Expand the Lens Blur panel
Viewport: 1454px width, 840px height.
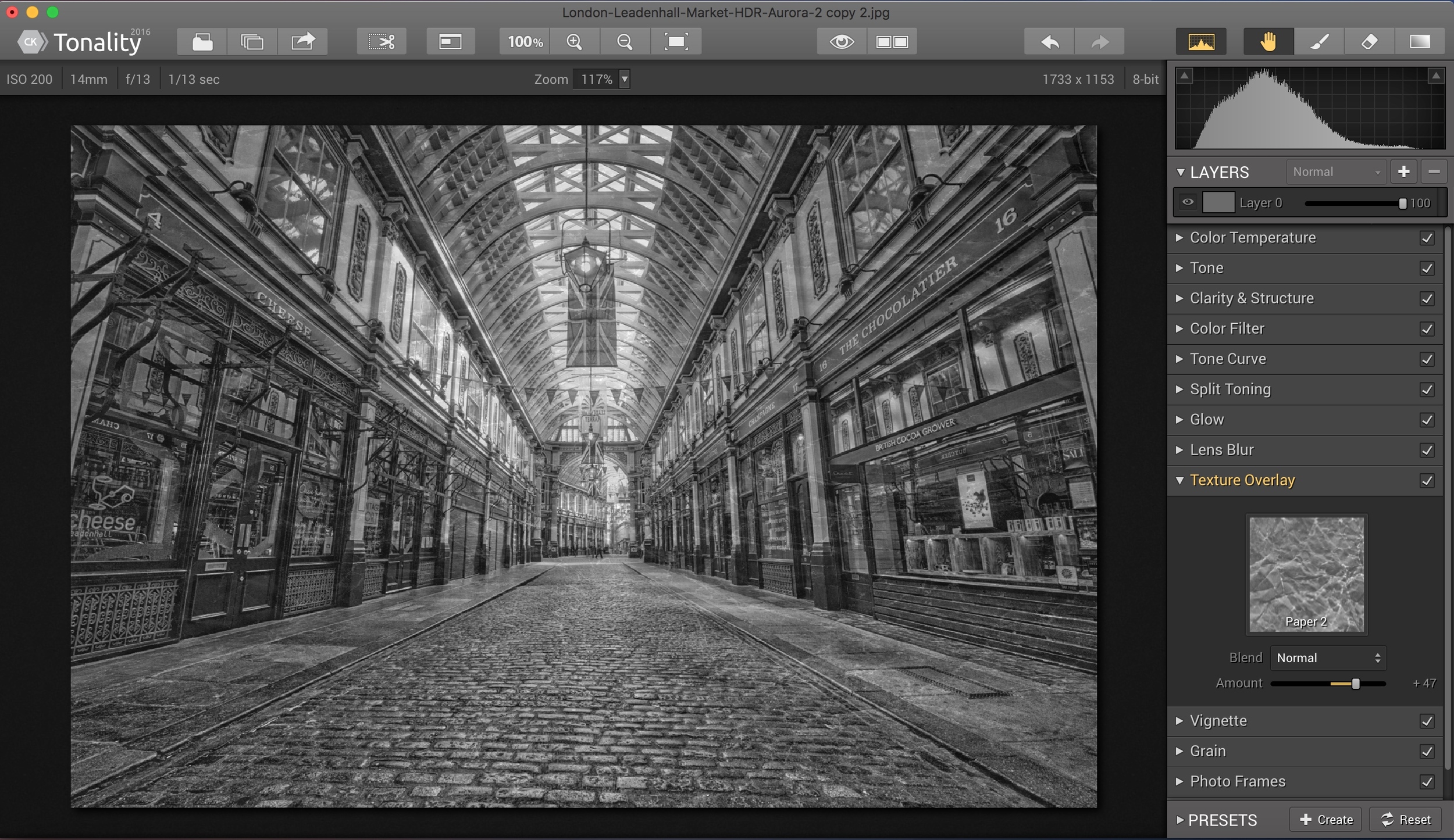[1179, 450]
